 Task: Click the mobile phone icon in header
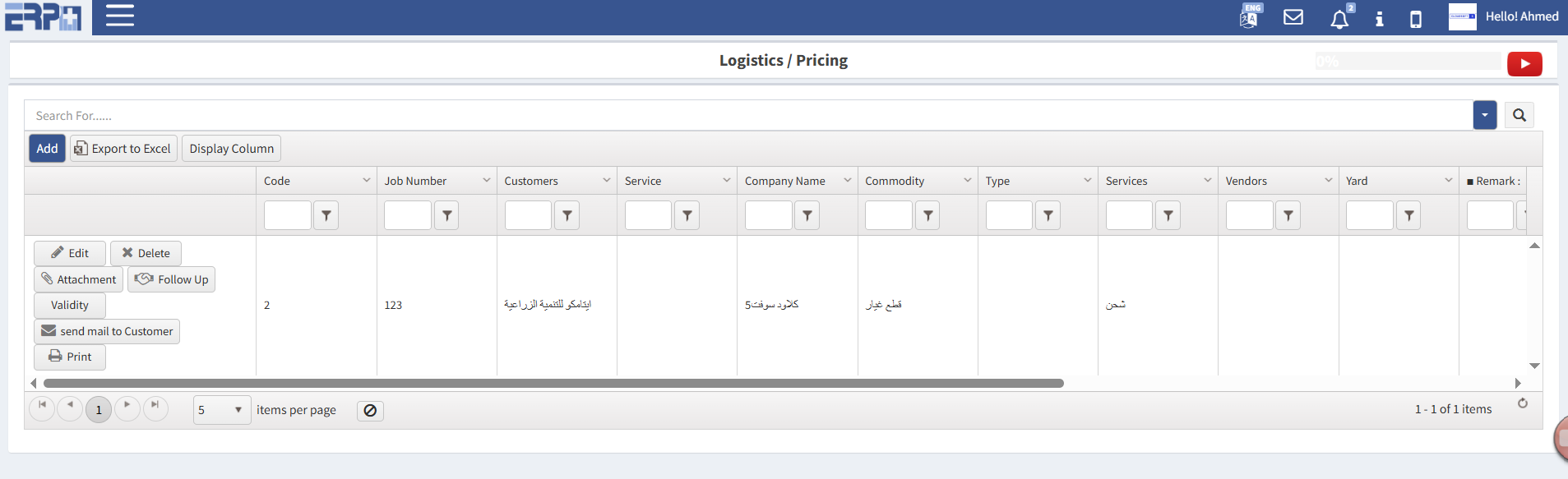[x=1416, y=19]
